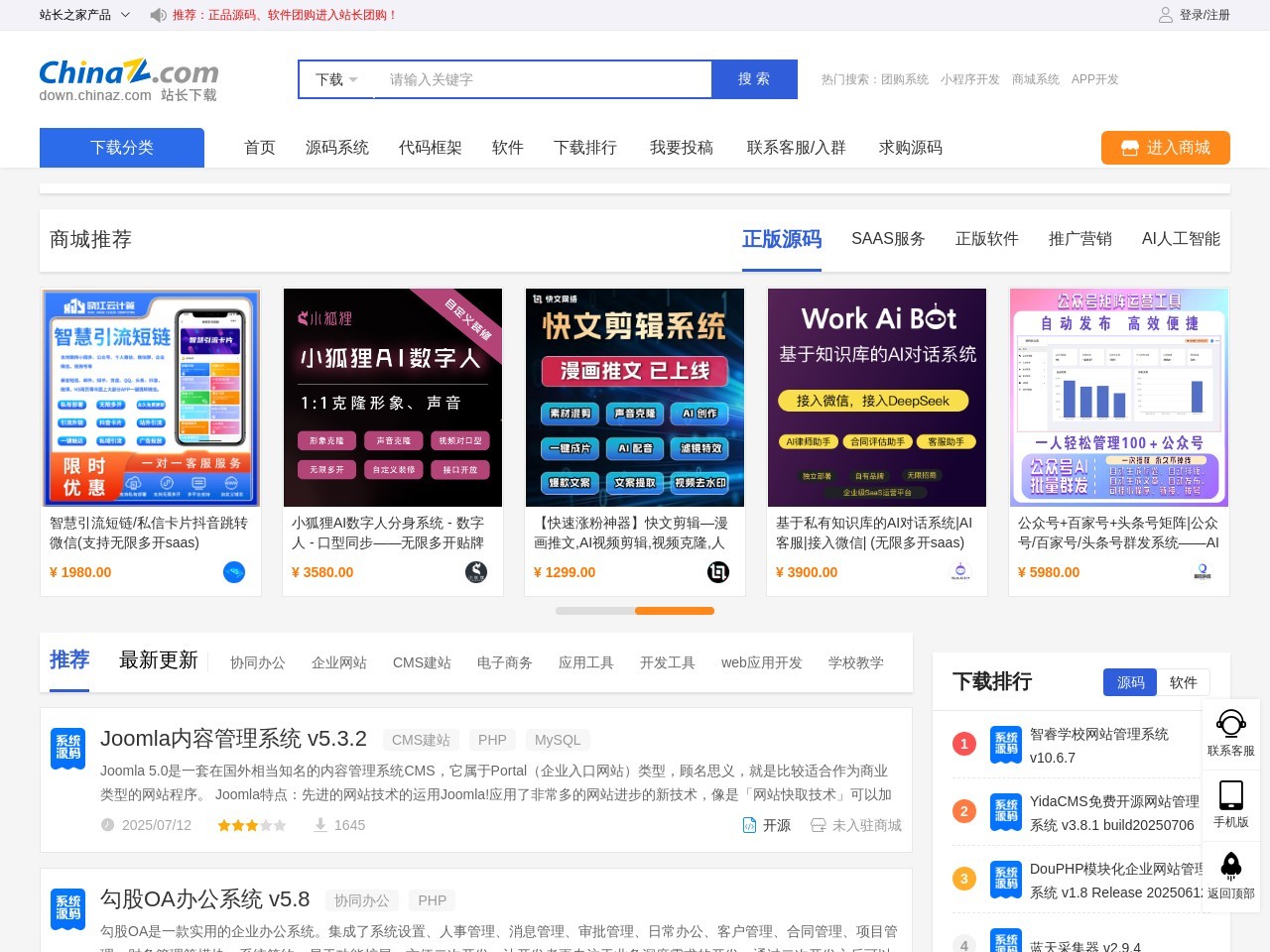The image size is (1270, 952).
Task: Click the 搜索 button
Action: point(754,79)
